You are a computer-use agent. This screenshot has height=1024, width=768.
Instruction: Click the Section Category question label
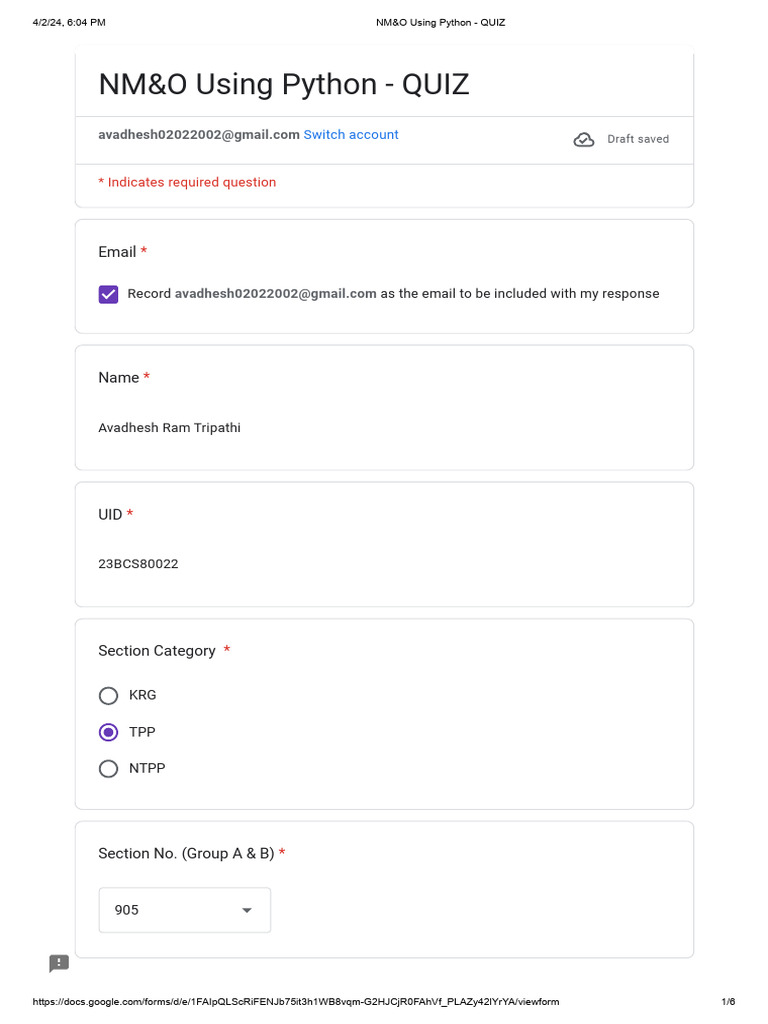[157, 651]
